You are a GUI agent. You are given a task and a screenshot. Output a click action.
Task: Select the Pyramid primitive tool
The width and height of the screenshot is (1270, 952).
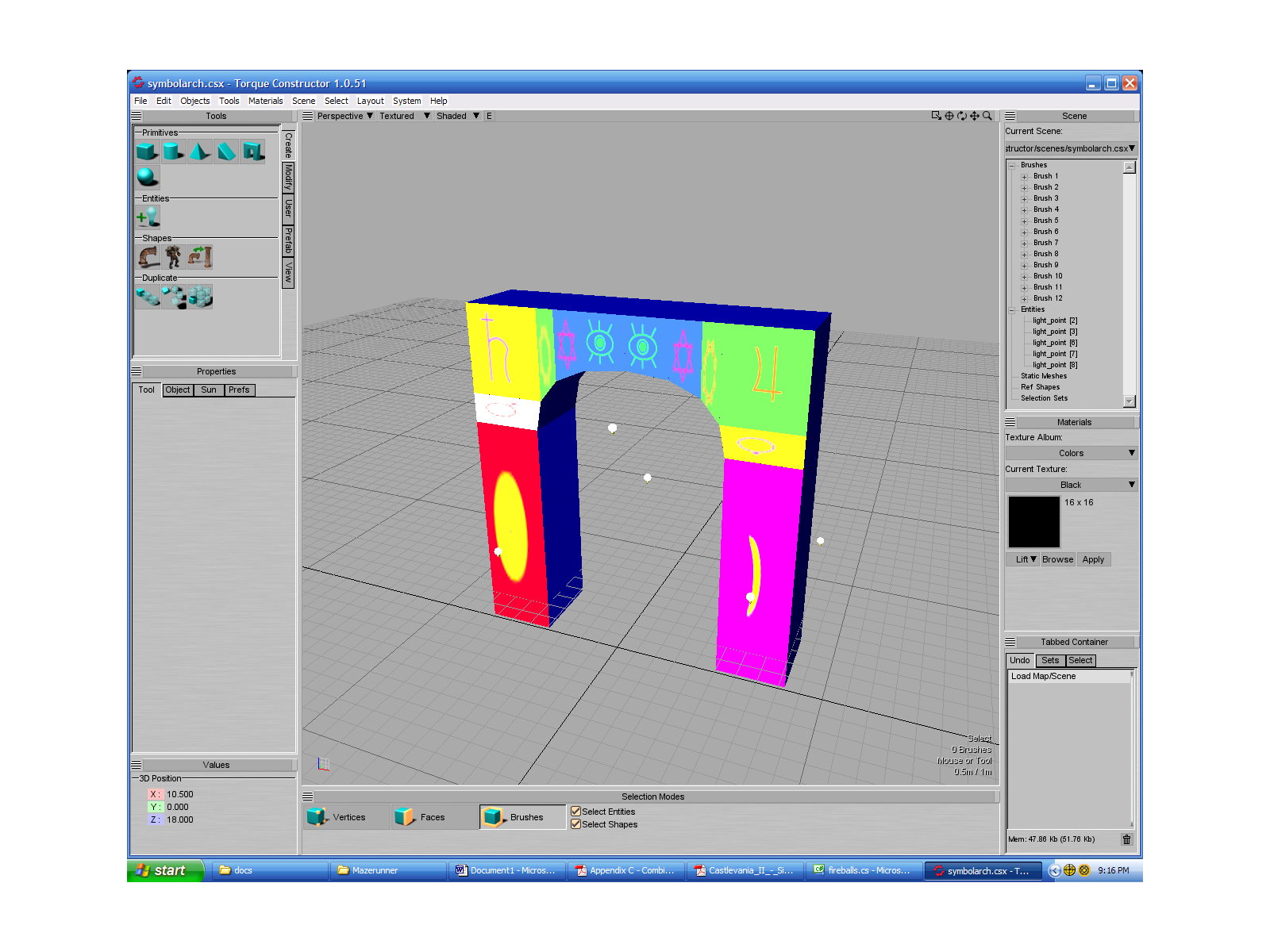pos(200,151)
